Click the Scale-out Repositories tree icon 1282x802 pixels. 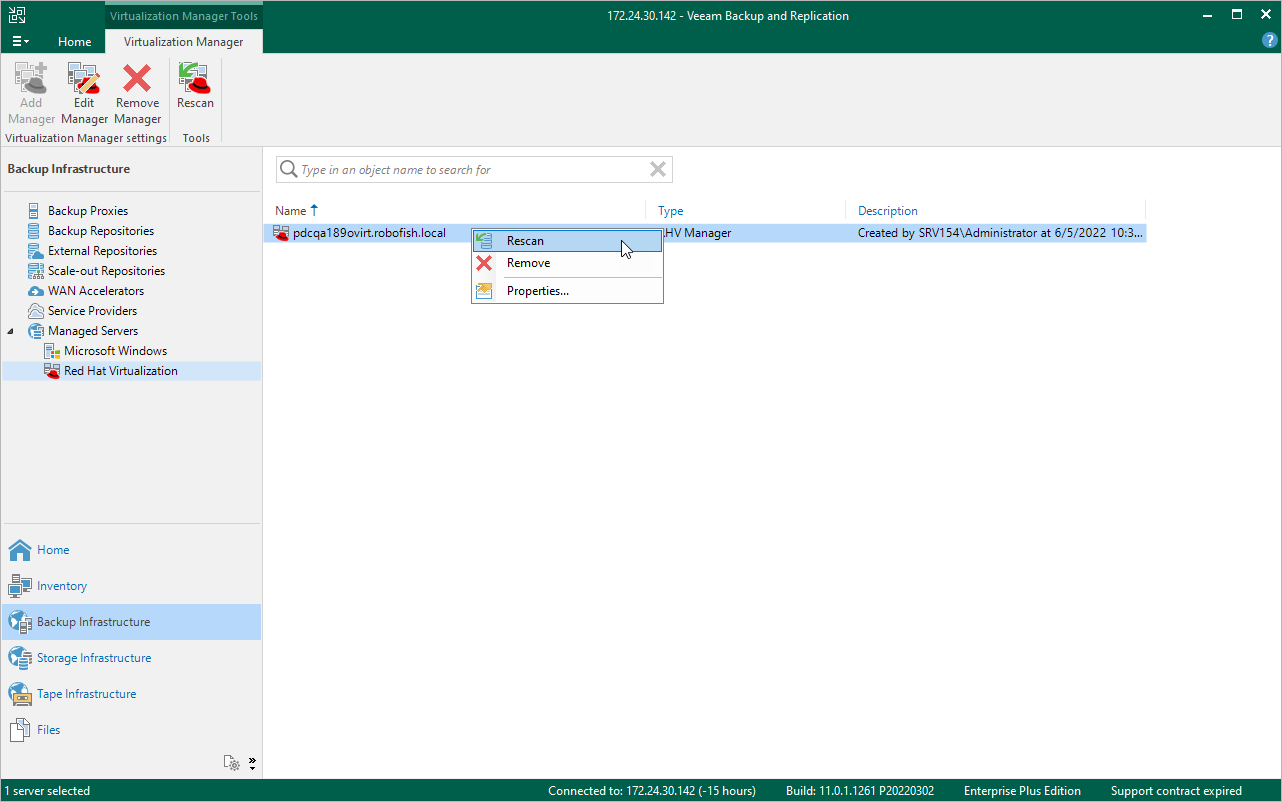click(x=36, y=271)
